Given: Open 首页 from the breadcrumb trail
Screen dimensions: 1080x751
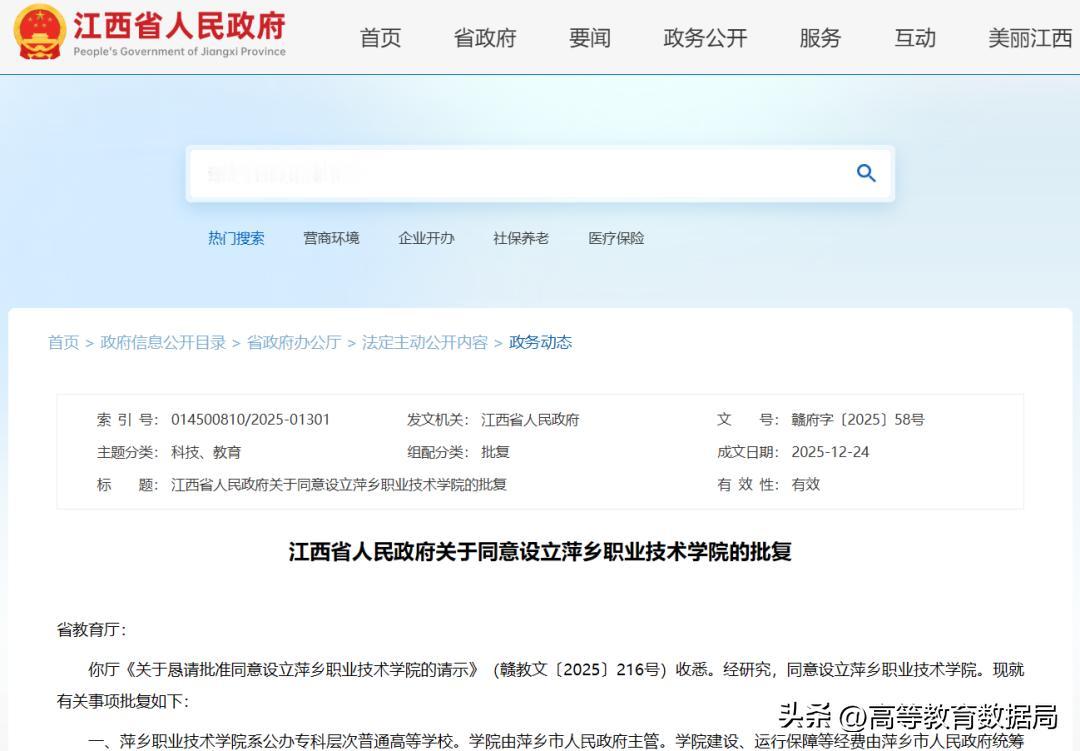Looking at the screenshot, I should point(64,342).
